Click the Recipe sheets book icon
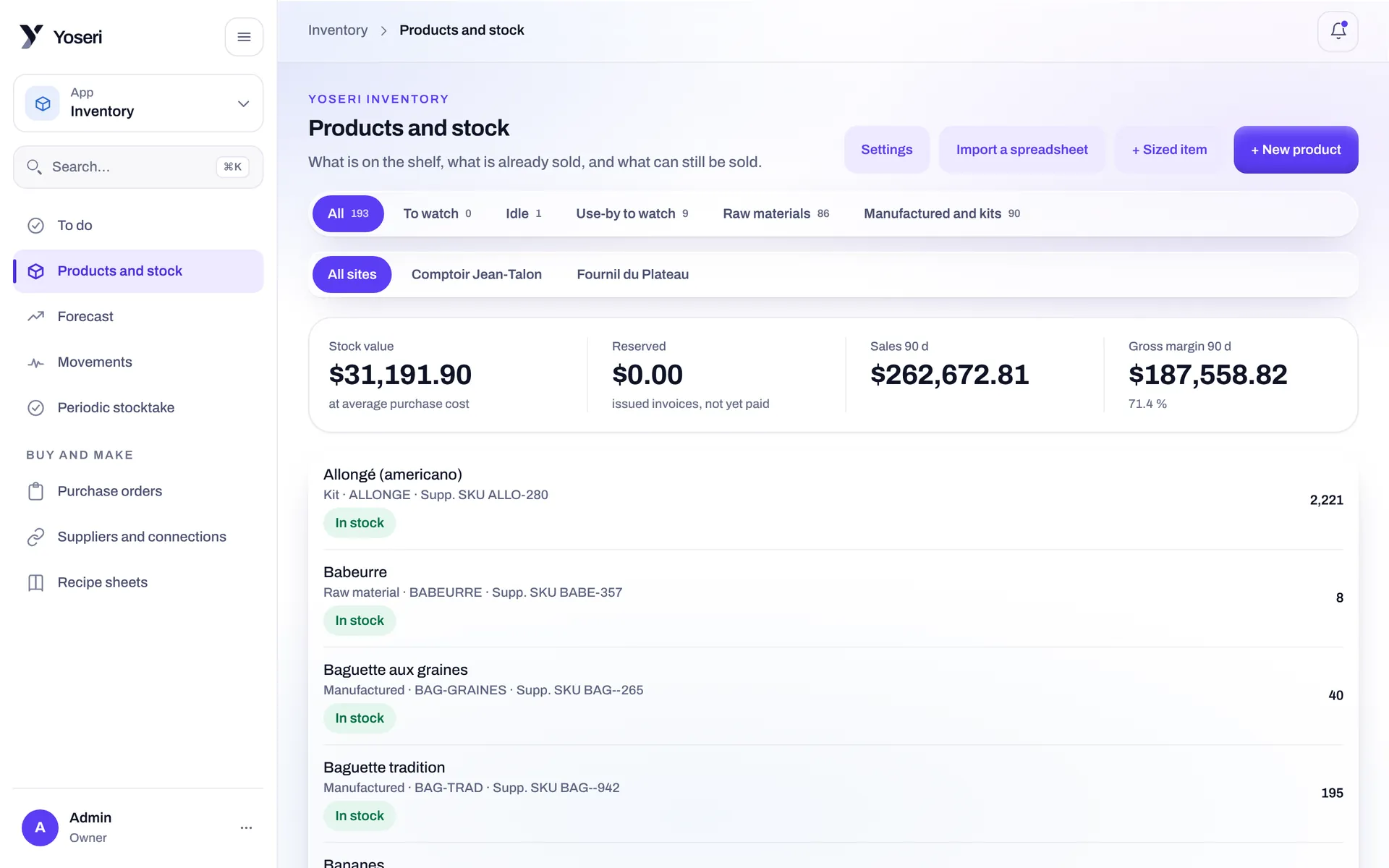Image resolution: width=1389 pixels, height=868 pixels. (35, 583)
